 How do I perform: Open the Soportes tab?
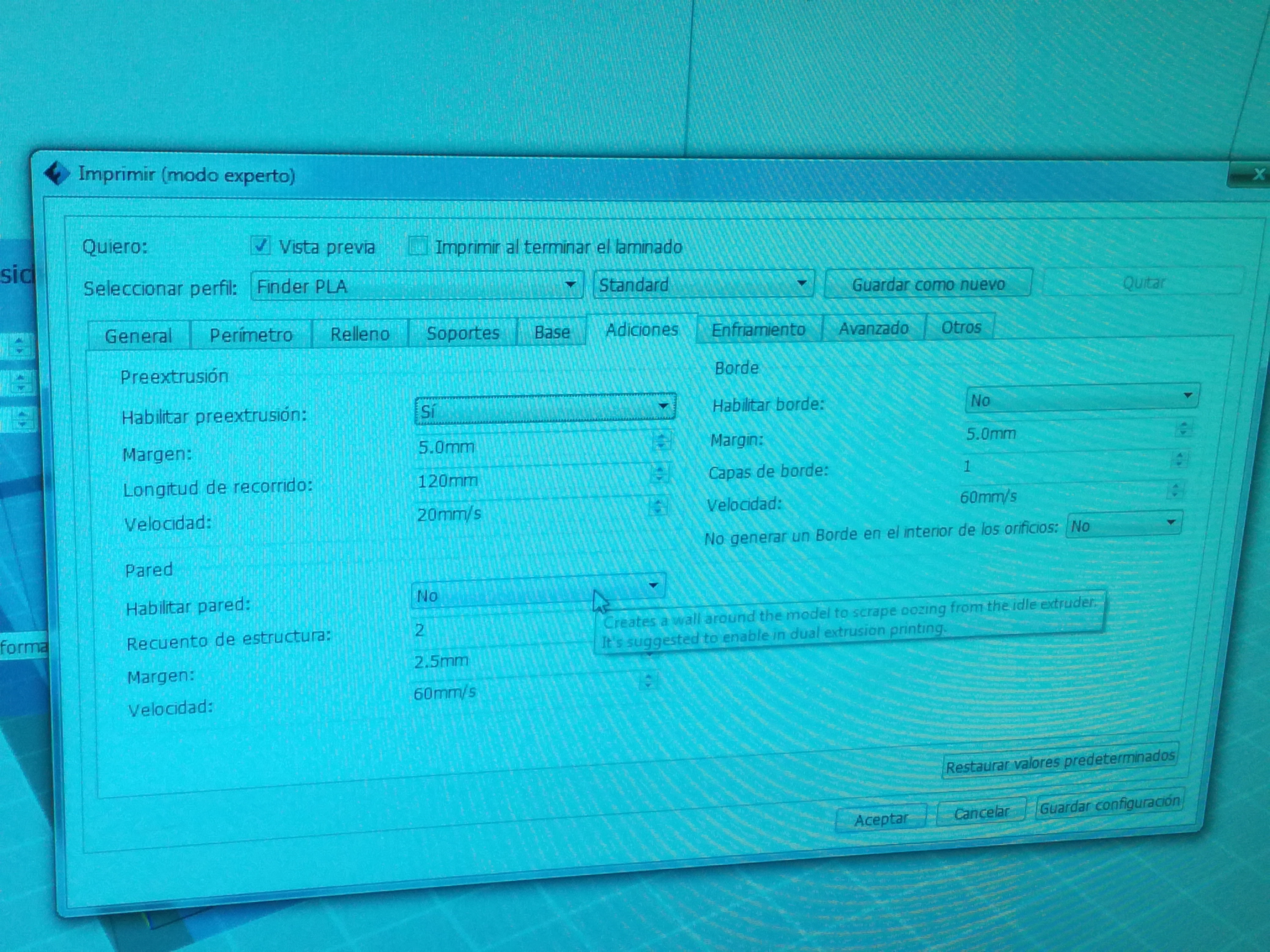pos(463,332)
